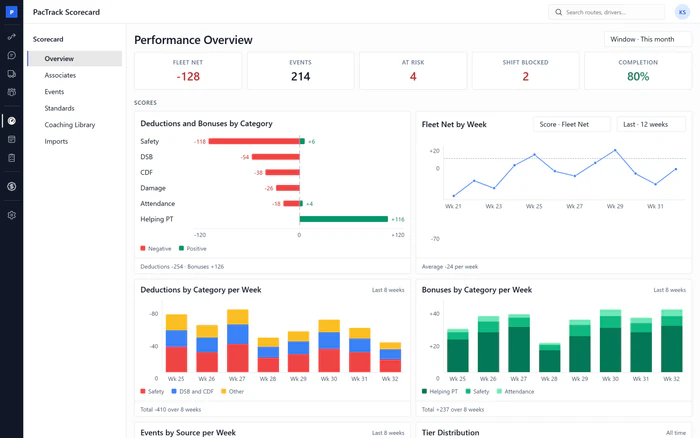Open the Last - 12 weeks dropdown
Image resolution: width=700 pixels, height=438 pixels.
coord(651,124)
